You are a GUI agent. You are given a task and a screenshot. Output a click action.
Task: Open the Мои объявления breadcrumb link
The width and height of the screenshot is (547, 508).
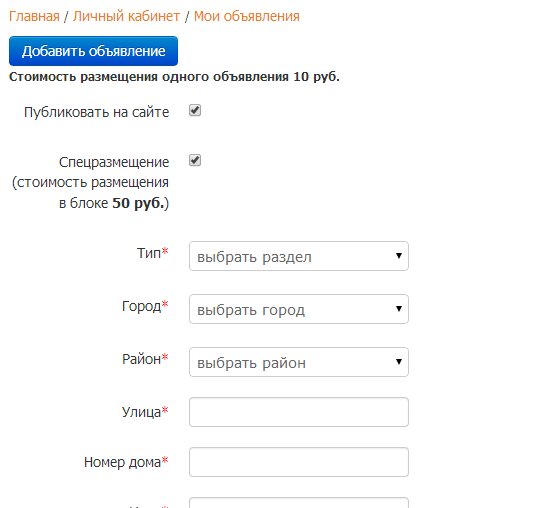(x=247, y=16)
